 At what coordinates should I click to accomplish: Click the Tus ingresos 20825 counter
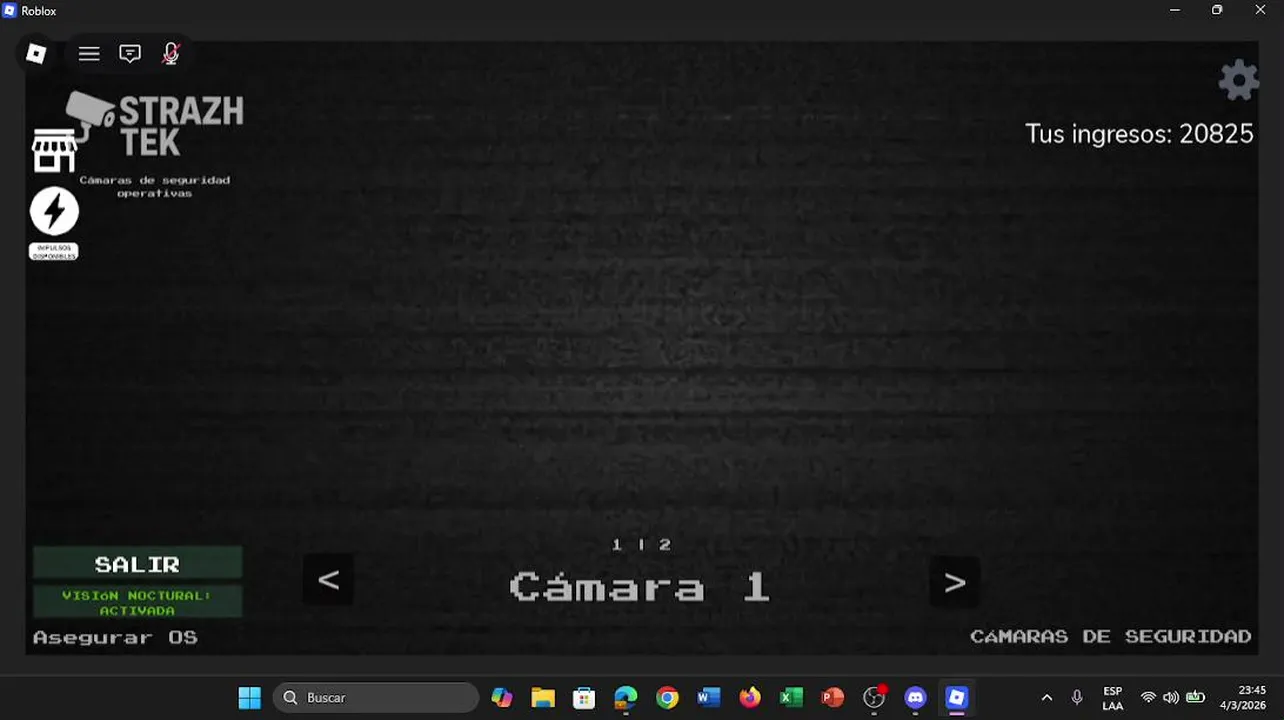pyautogui.click(x=1139, y=134)
